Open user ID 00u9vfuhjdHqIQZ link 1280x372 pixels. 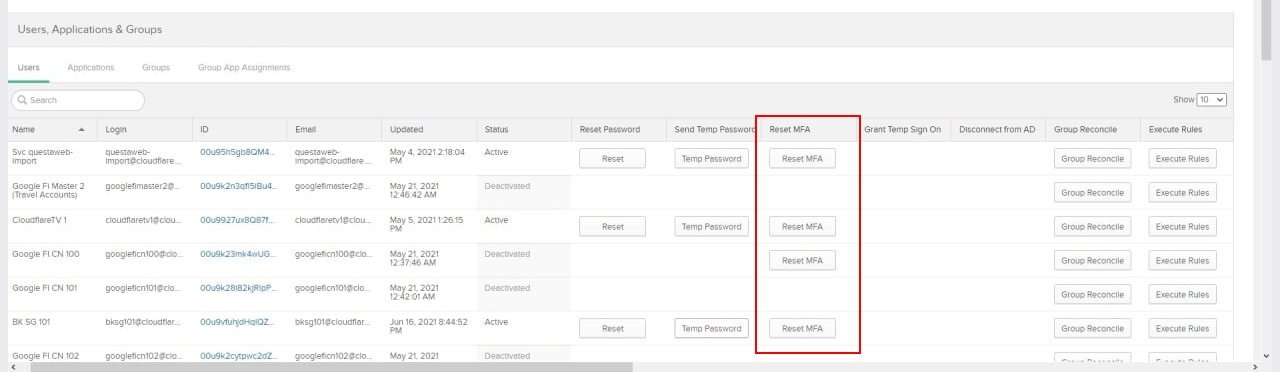point(237,322)
